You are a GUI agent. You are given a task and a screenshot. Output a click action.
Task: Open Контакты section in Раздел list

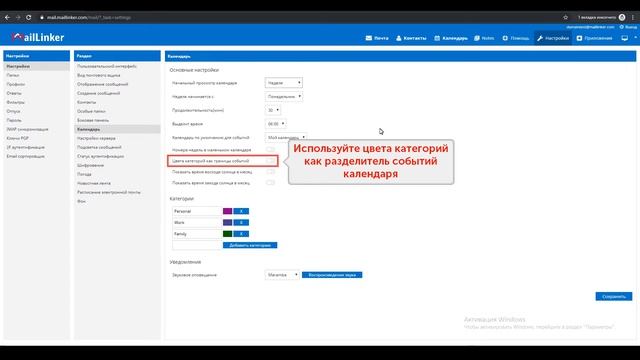tap(117, 102)
